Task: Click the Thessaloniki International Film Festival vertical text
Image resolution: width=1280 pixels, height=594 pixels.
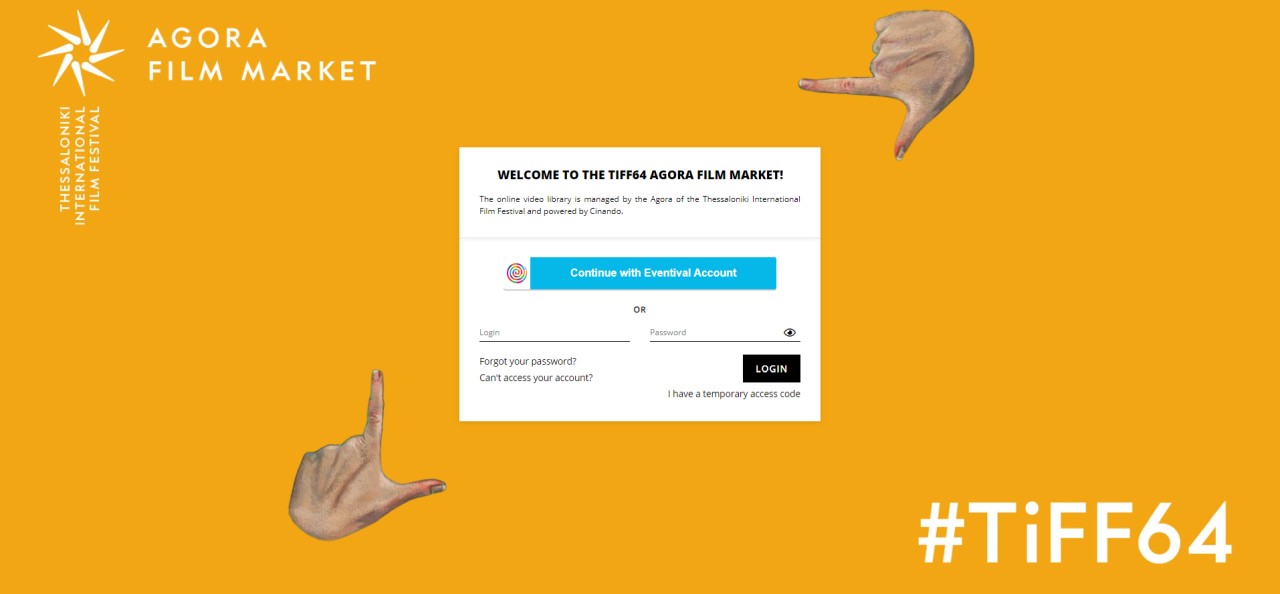Action: (x=80, y=158)
